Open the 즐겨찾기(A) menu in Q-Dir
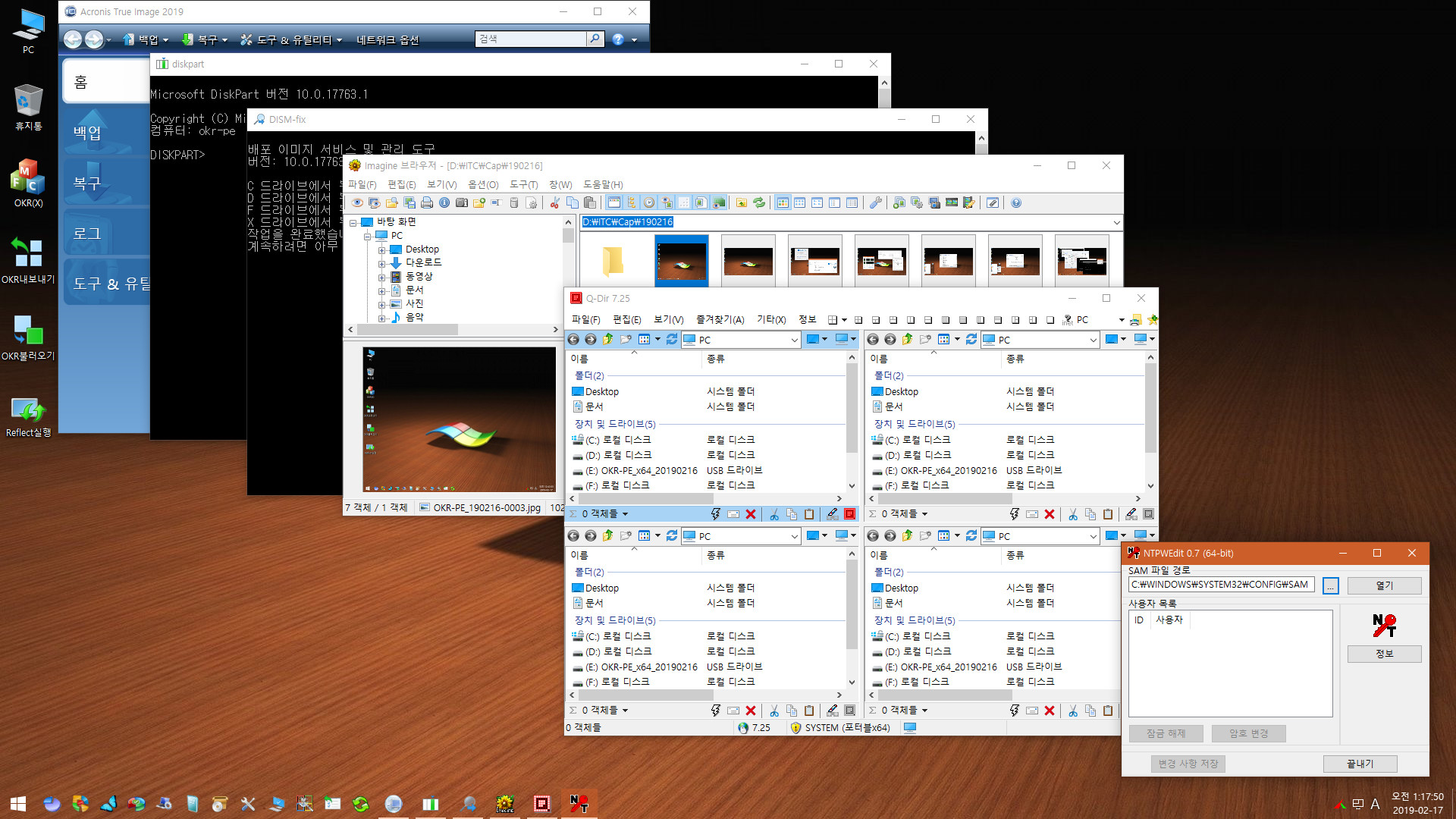 coord(720,320)
